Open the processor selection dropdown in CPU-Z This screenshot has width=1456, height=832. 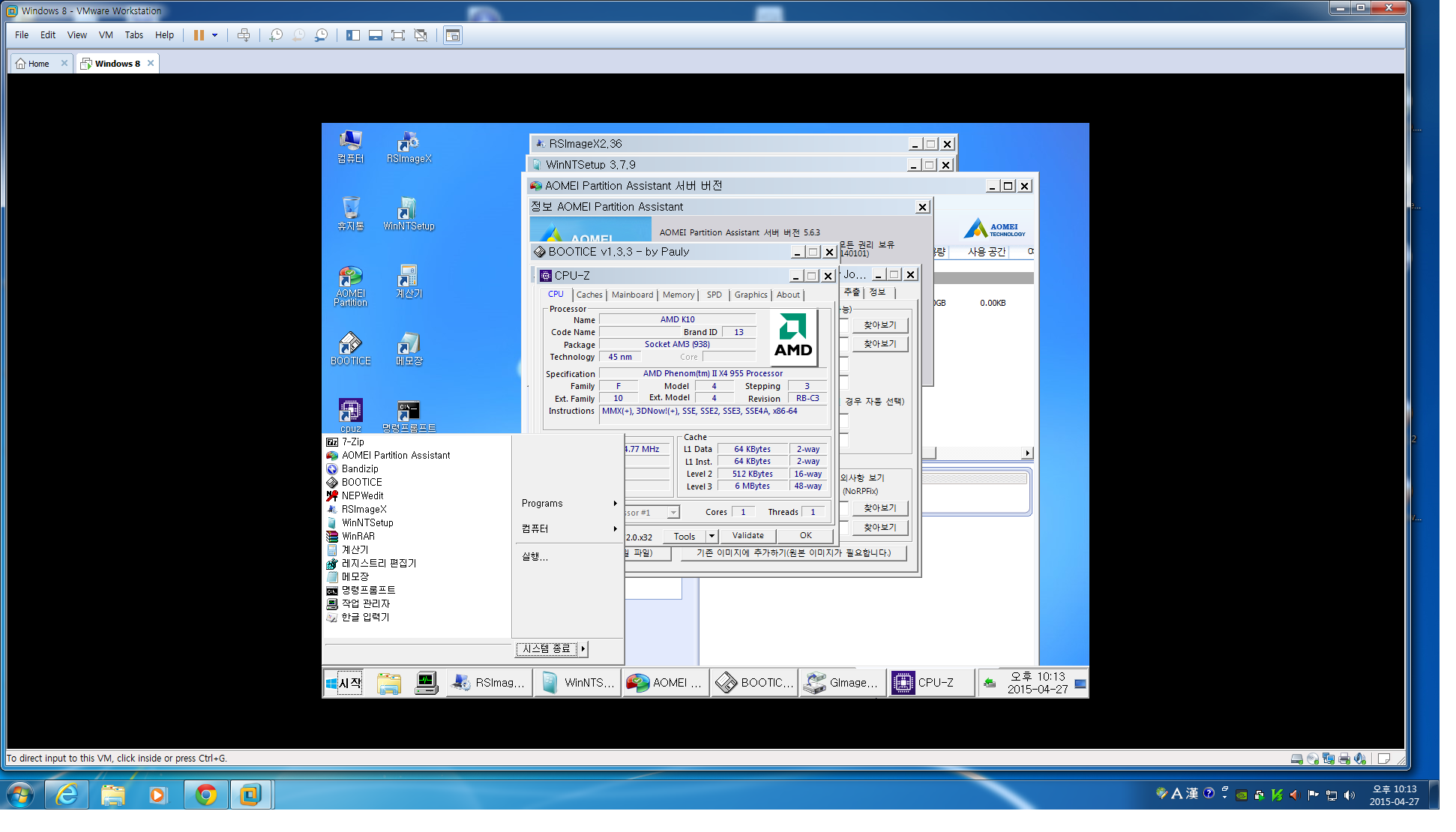pyautogui.click(x=673, y=513)
